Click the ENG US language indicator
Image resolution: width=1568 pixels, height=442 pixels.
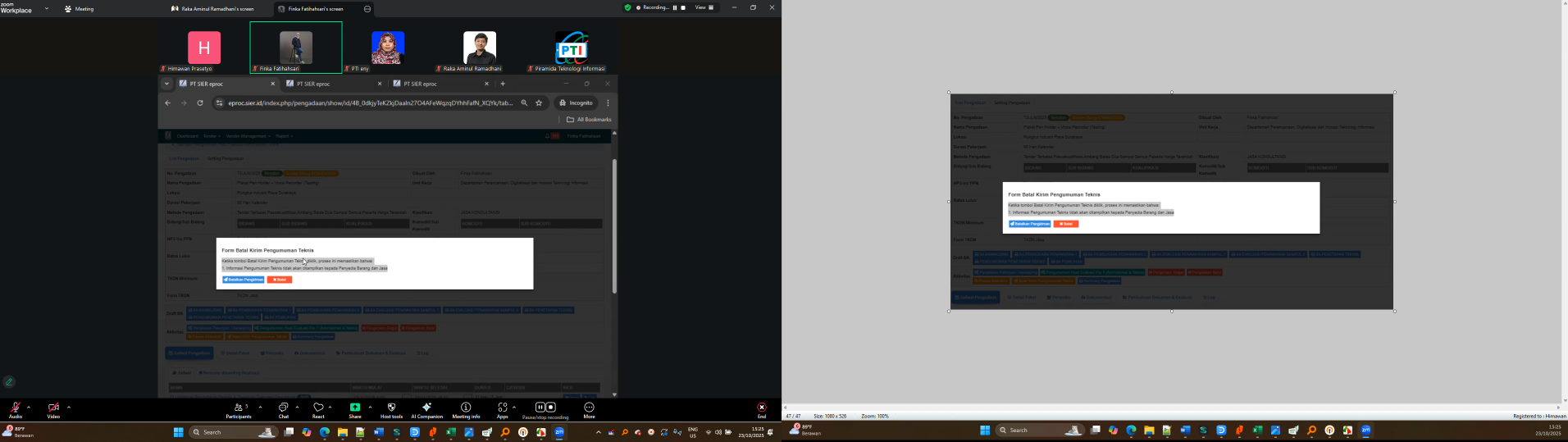coord(693,432)
